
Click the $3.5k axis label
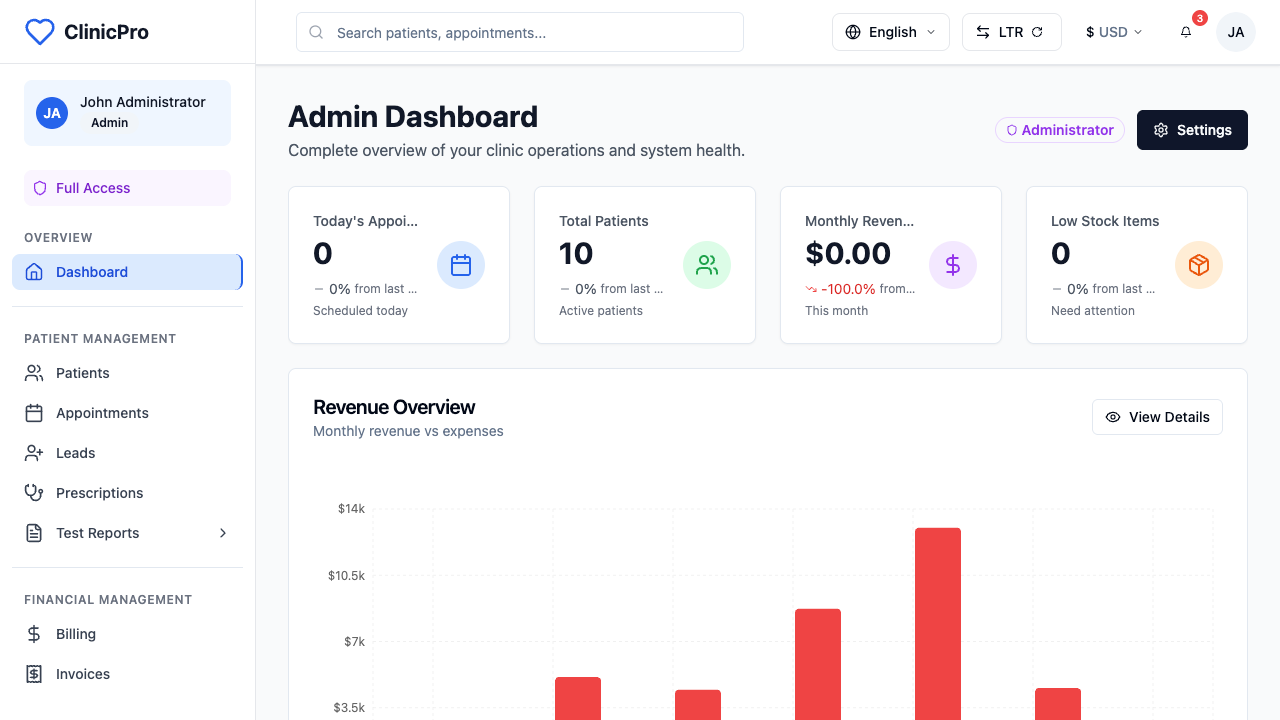[349, 707]
